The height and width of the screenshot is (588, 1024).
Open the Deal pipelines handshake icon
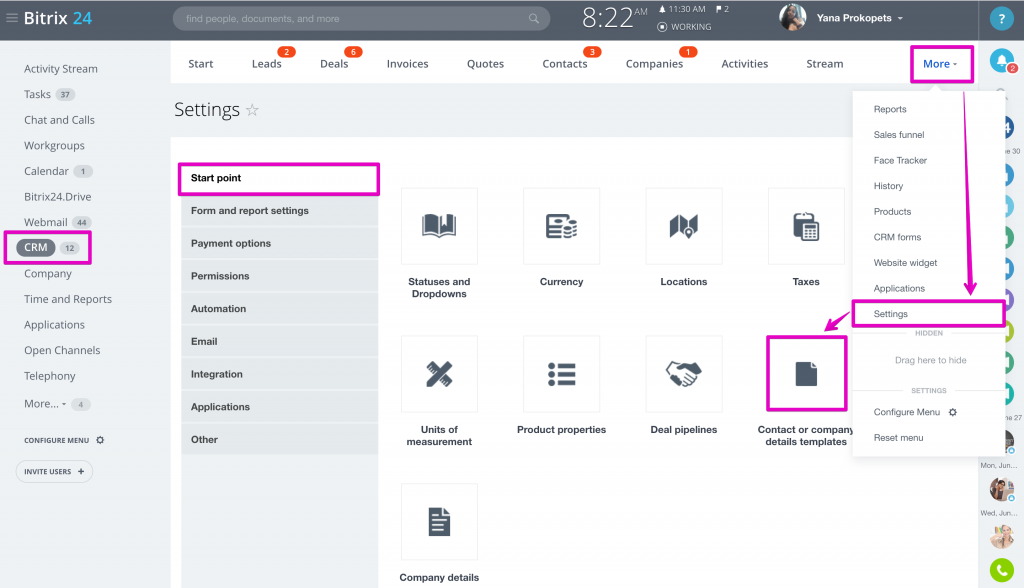click(x=684, y=374)
